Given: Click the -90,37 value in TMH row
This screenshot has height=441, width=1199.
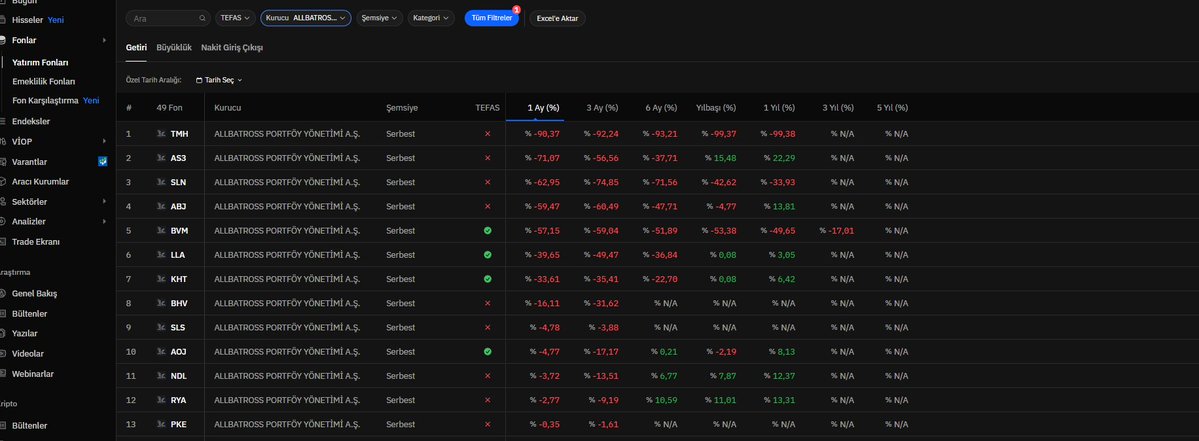Looking at the screenshot, I should tap(547, 134).
